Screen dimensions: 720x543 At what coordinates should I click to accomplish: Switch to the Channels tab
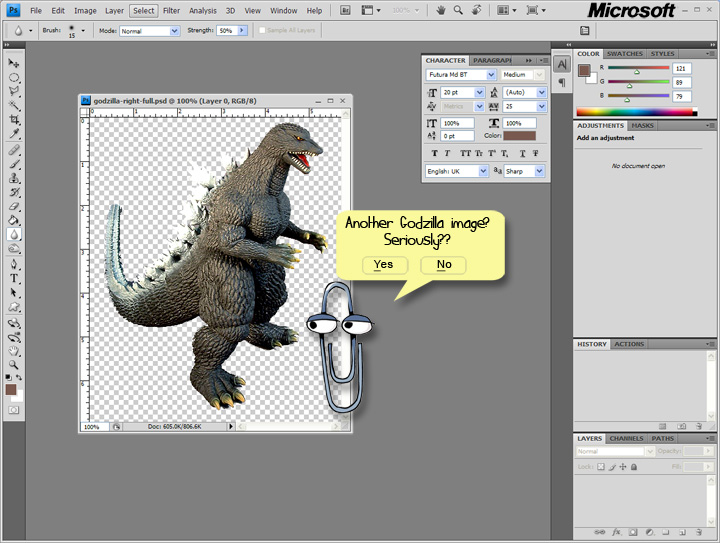[x=626, y=438]
